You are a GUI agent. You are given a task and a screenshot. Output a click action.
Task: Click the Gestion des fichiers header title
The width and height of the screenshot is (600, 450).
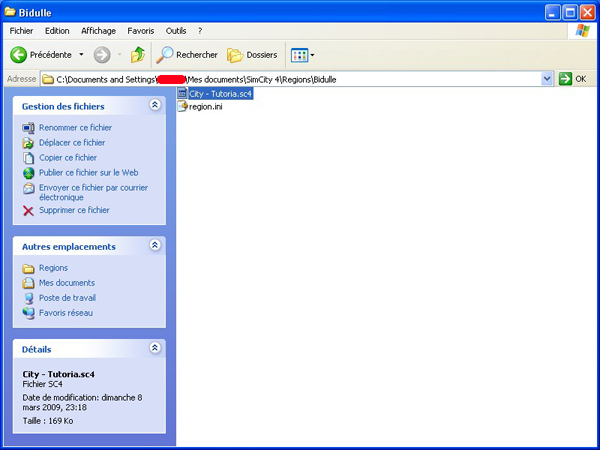(63, 106)
